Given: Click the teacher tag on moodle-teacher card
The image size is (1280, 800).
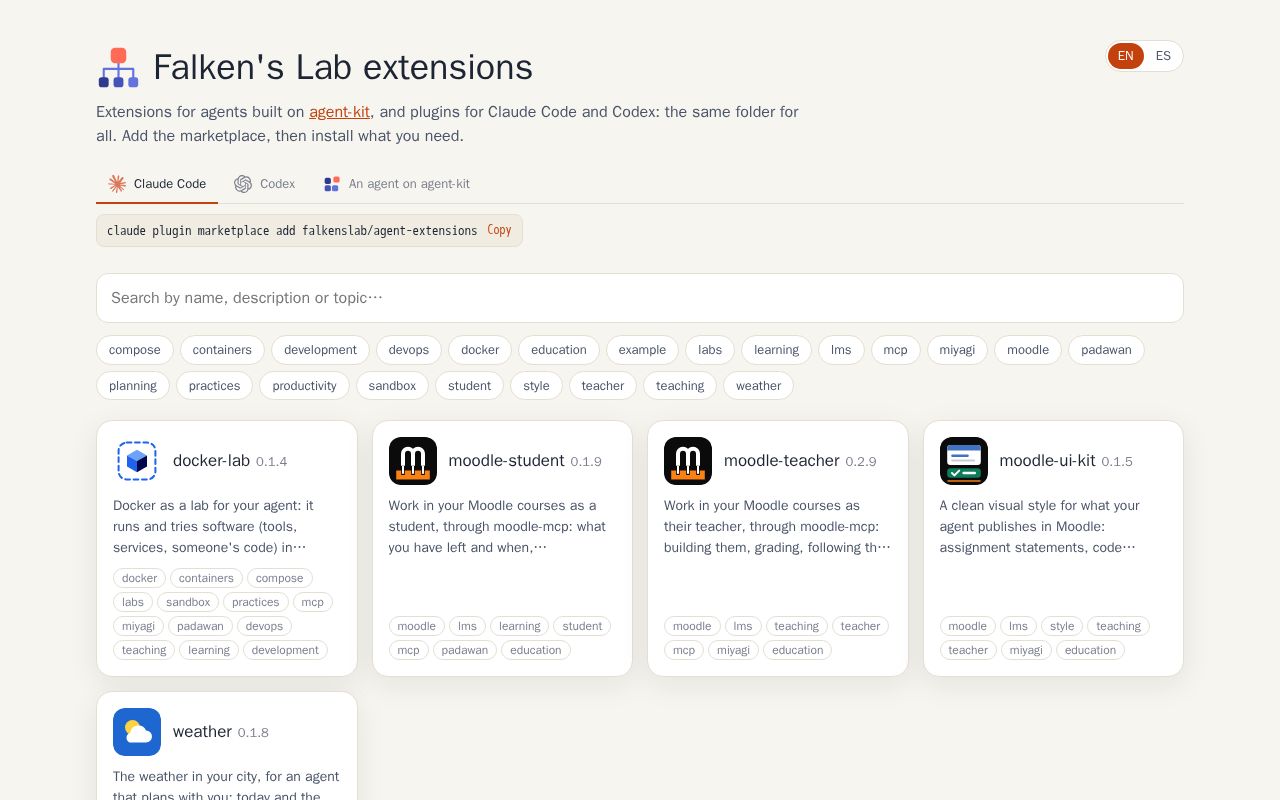Looking at the screenshot, I should [x=861, y=626].
